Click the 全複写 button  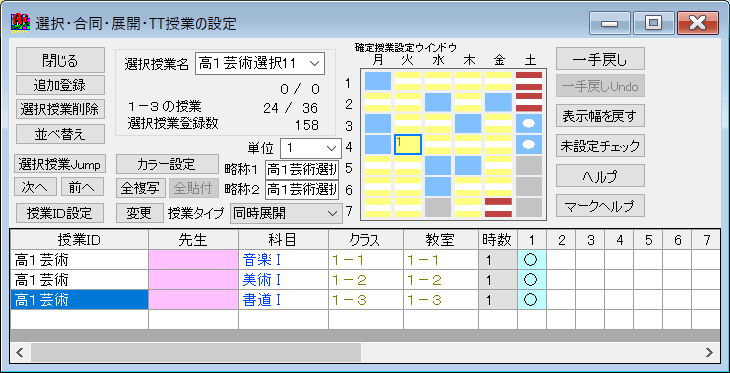[x=140, y=187]
